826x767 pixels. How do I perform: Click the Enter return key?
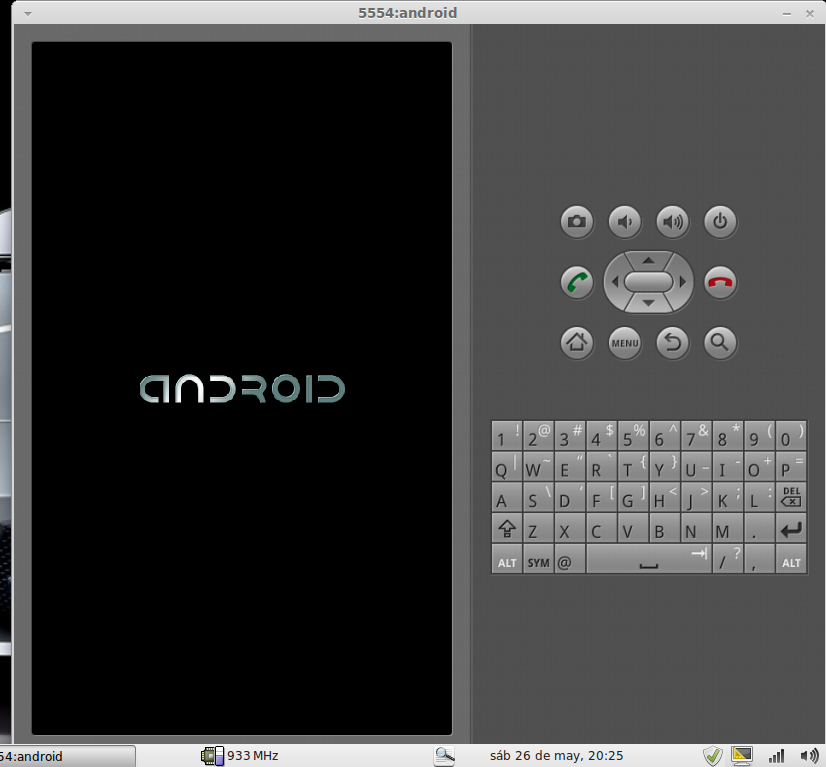point(791,528)
